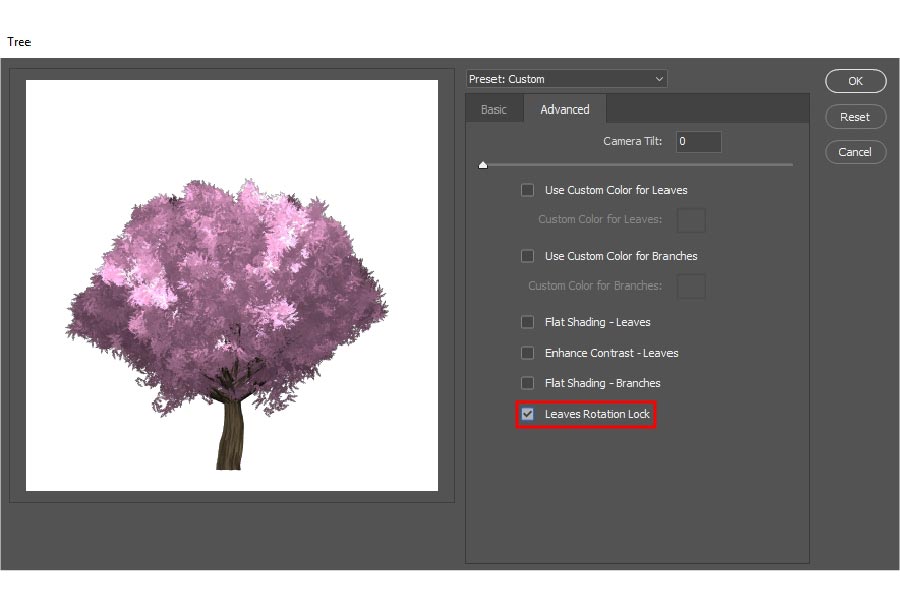Click the Camera Tilt label

[633, 141]
